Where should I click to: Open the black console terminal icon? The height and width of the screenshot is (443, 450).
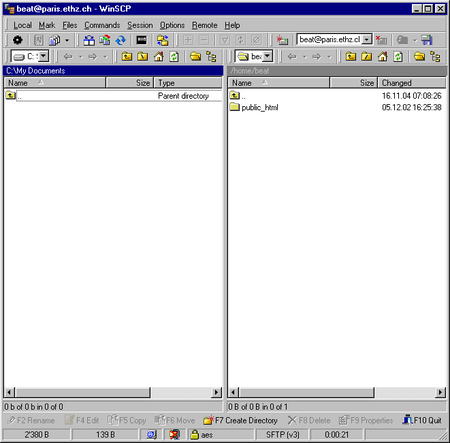pos(141,40)
